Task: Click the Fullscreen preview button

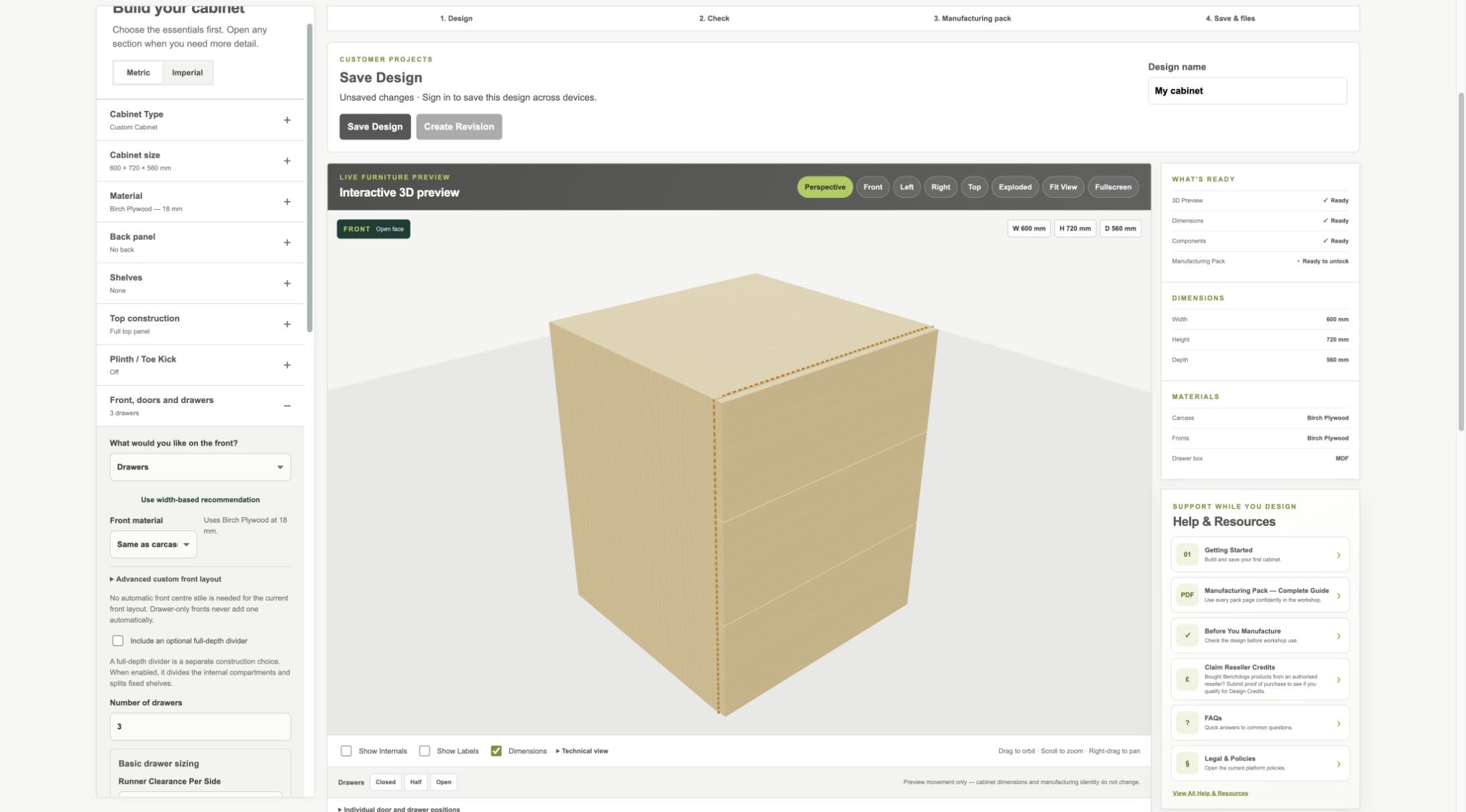Action: click(x=1113, y=187)
